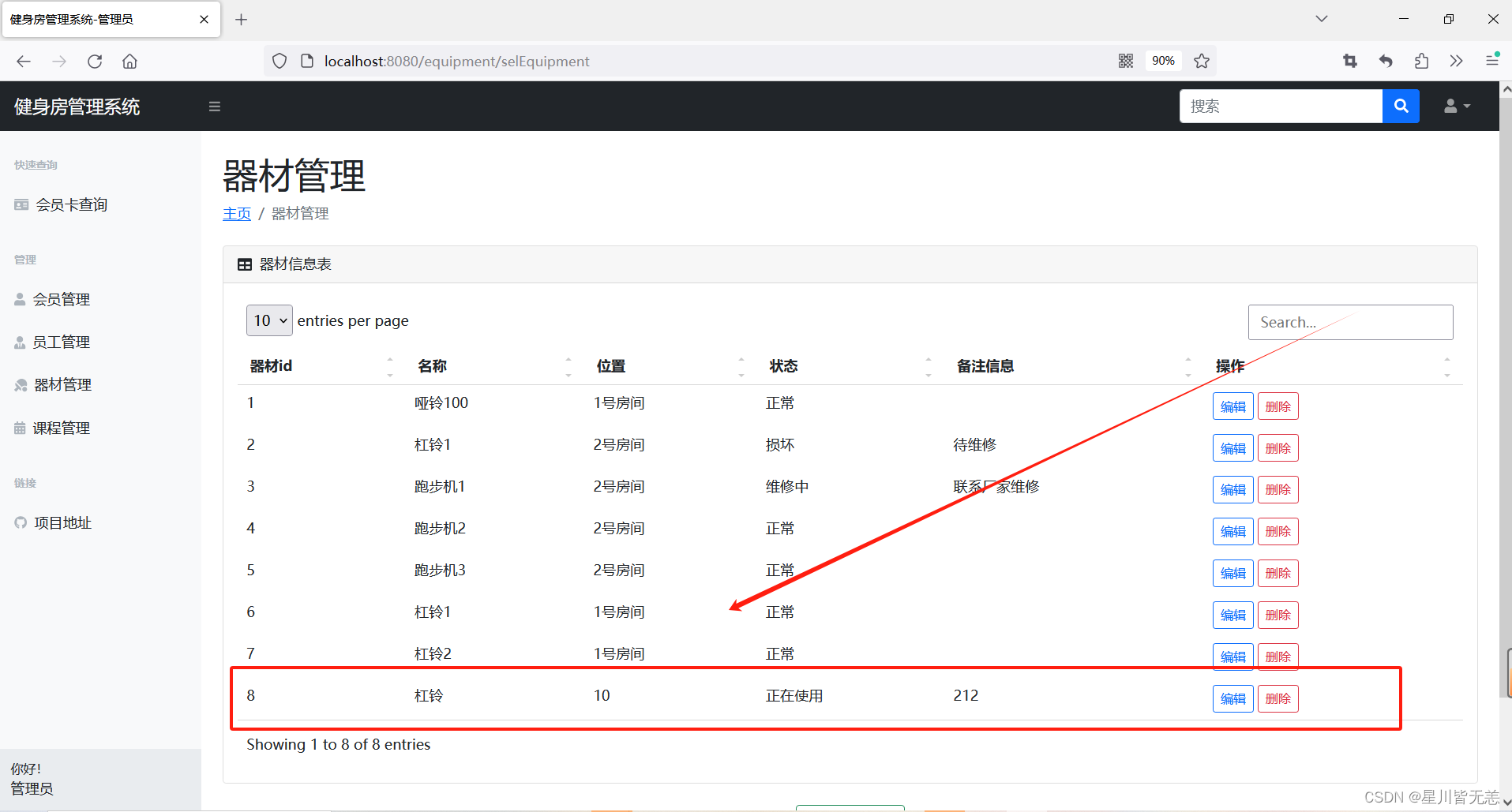Edit the 杠铃2 row
The image size is (1512, 812).
(x=1232, y=657)
